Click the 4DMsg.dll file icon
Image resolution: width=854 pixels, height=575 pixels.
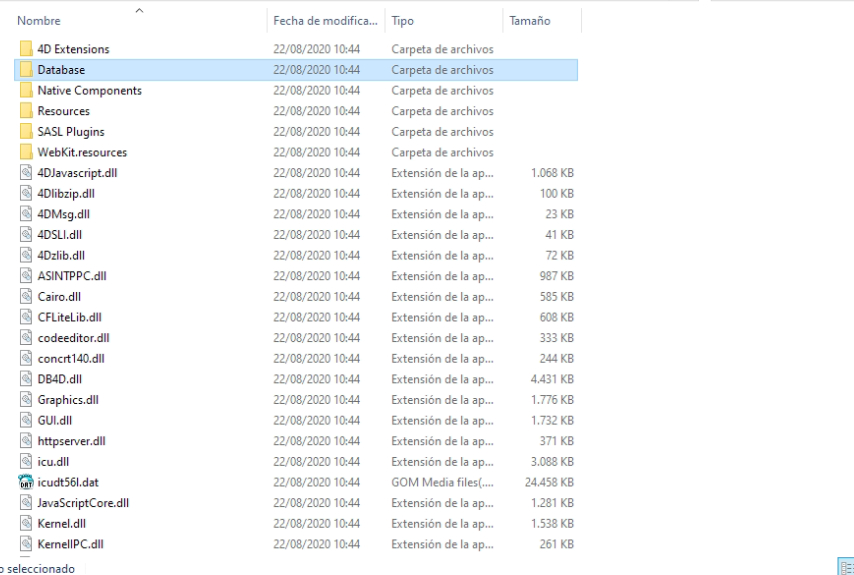pyautogui.click(x=26, y=214)
